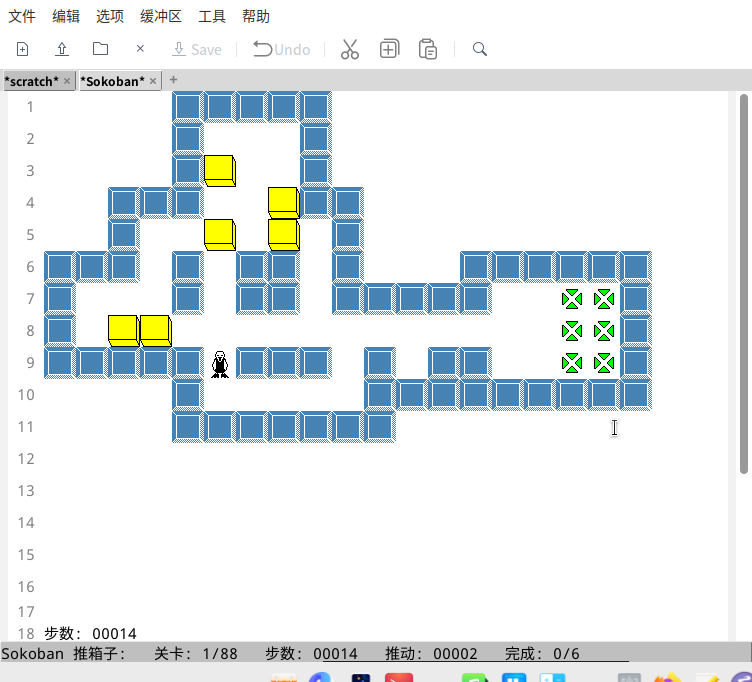The image size is (752, 682).
Task: Click line number 1 in the margin
Action: point(30,107)
